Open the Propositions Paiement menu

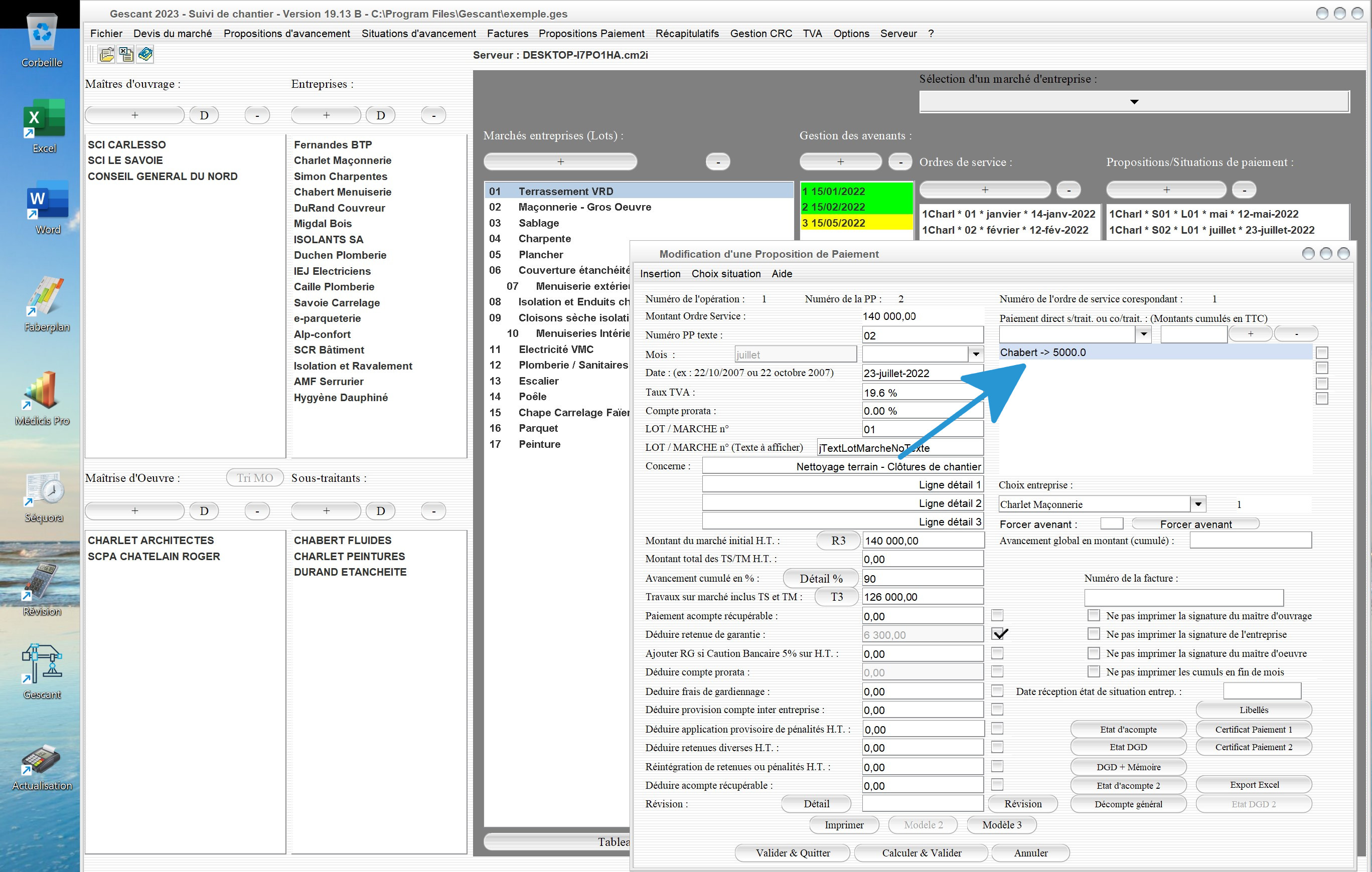591,34
